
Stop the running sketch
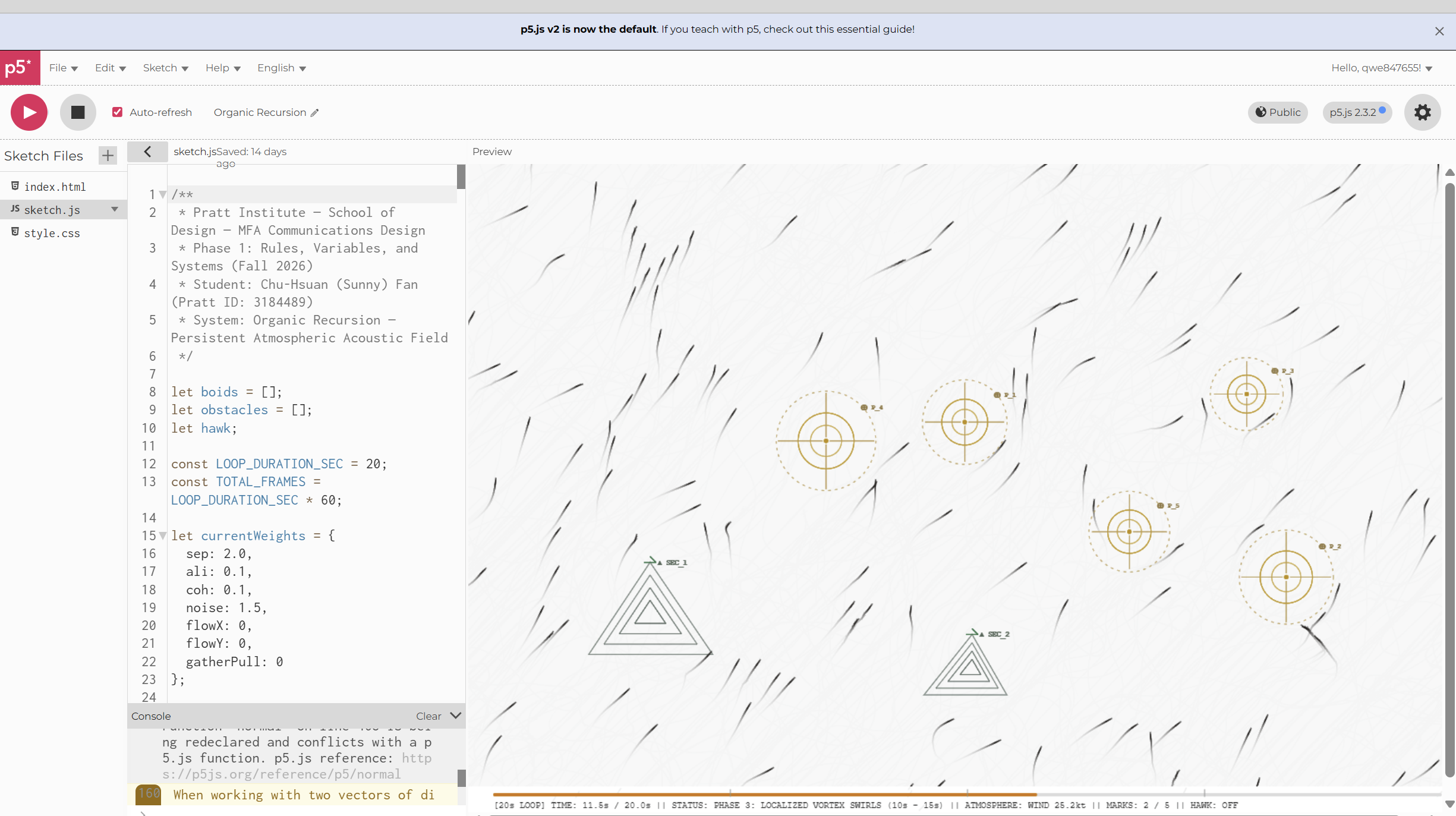[78, 112]
